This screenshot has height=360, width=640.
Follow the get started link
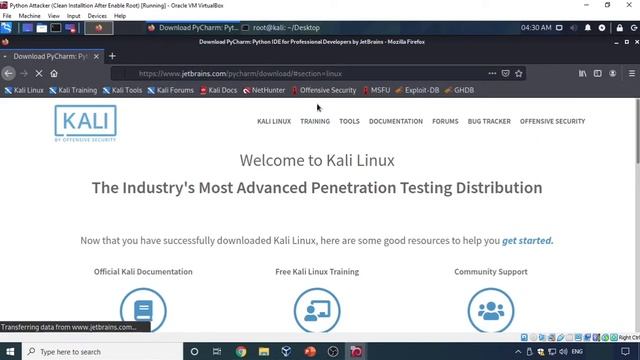click(528, 241)
